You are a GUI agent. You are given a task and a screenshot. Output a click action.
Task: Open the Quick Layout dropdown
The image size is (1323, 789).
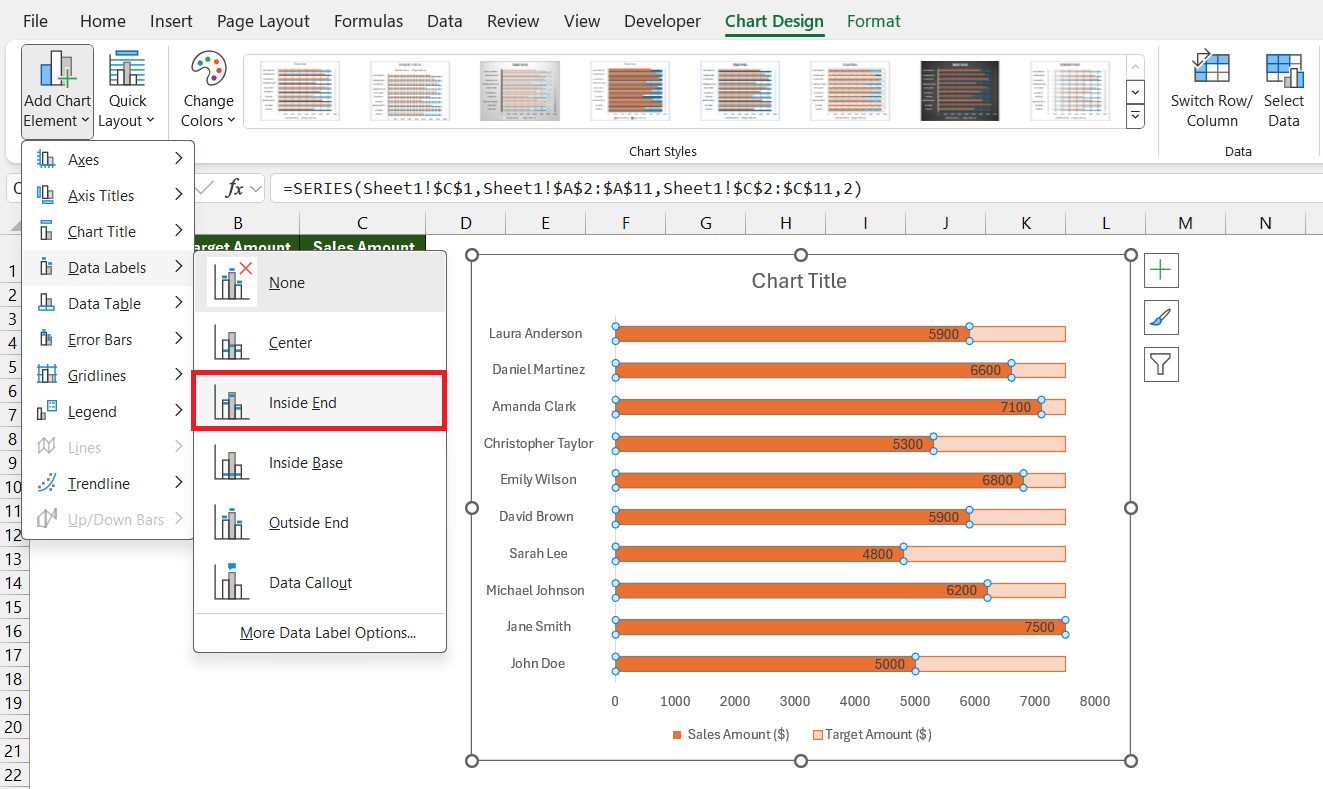(x=127, y=90)
